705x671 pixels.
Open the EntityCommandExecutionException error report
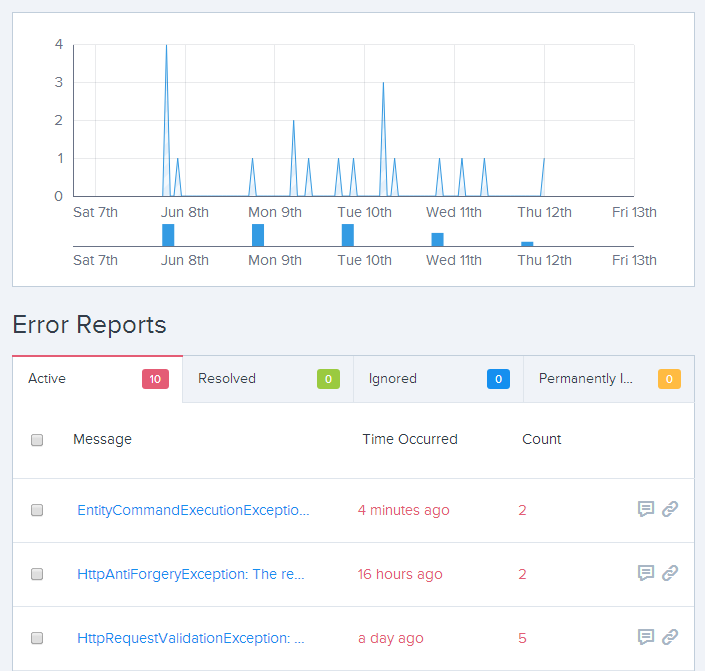coord(193,510)
